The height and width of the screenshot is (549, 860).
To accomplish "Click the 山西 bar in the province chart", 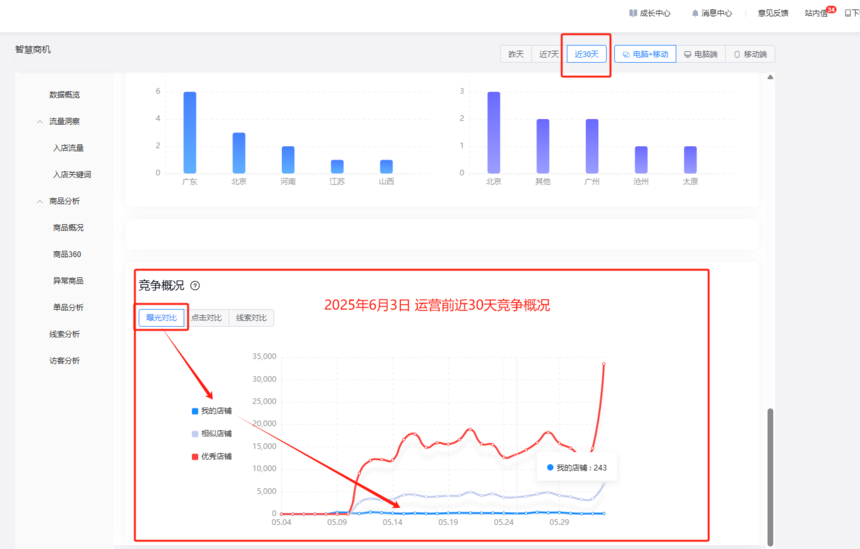I will coord(386,167).
